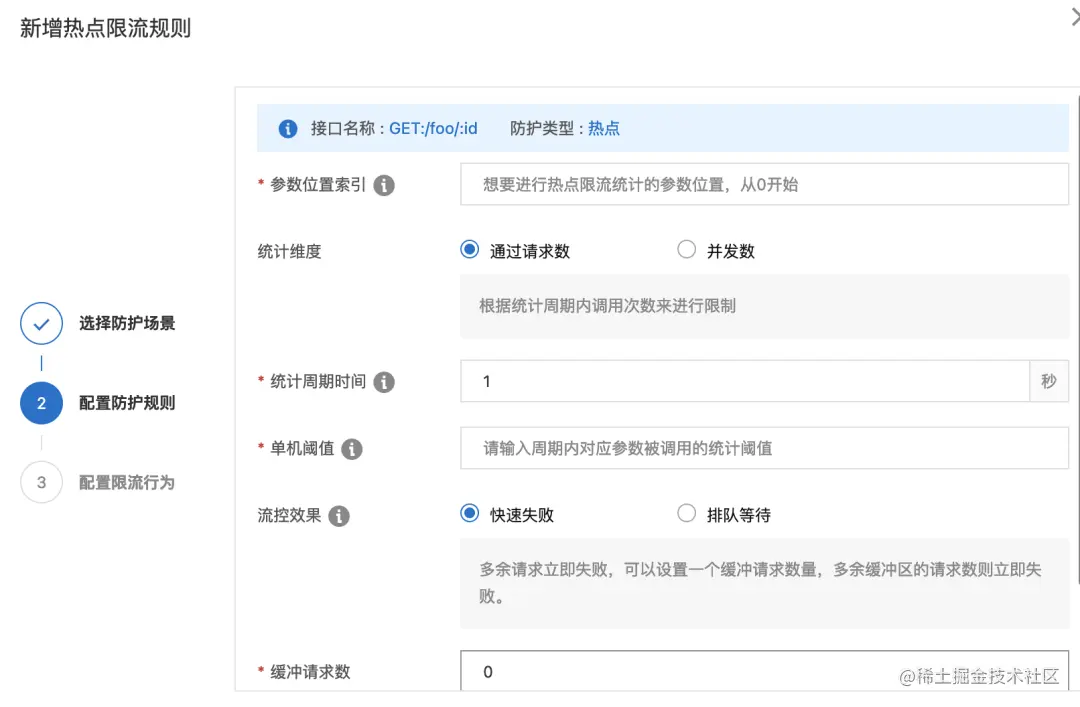Click step 3 circle 配置限流行为

click(x=41, y=482)
